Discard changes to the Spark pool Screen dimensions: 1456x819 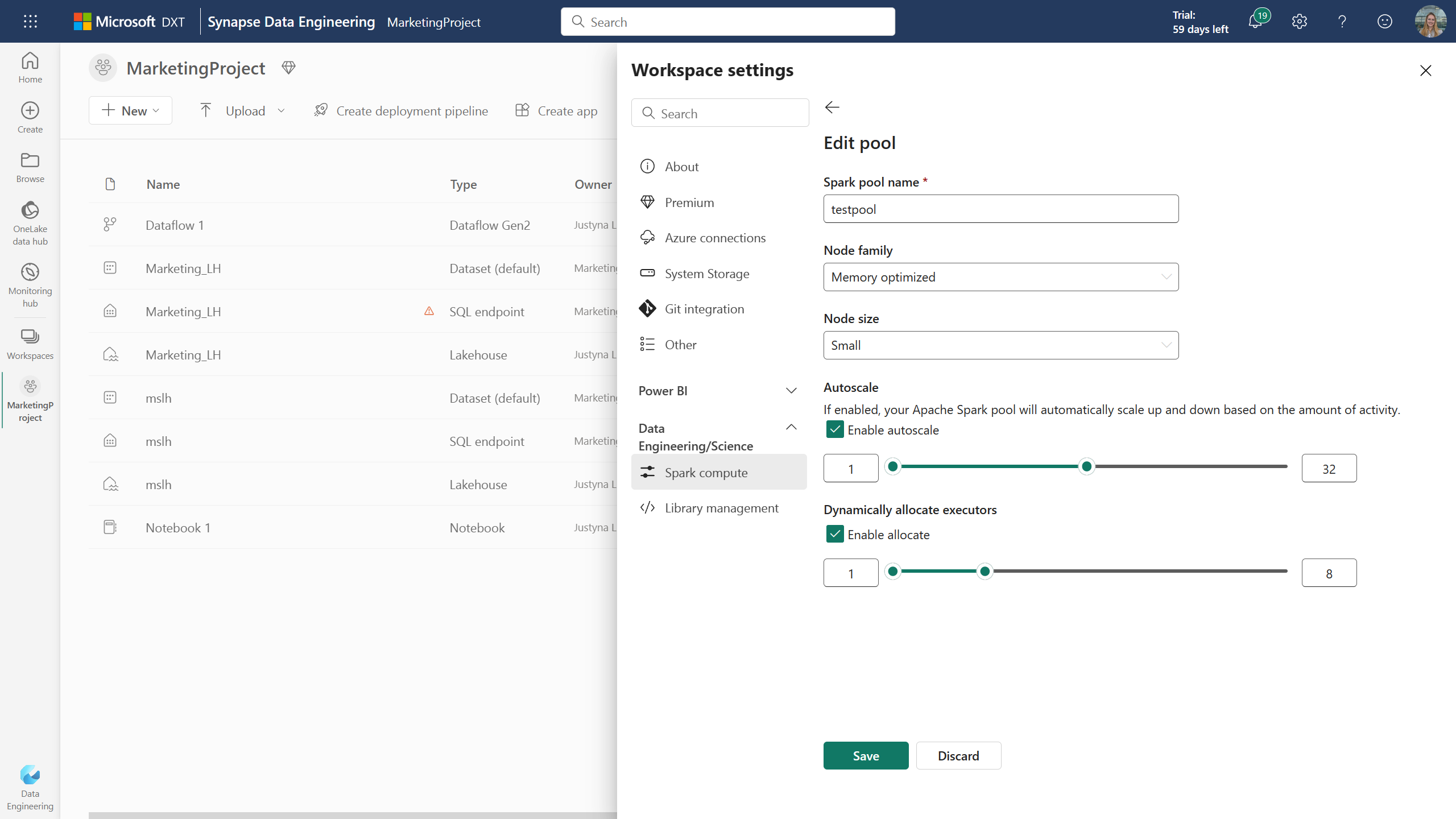(958, 756)
